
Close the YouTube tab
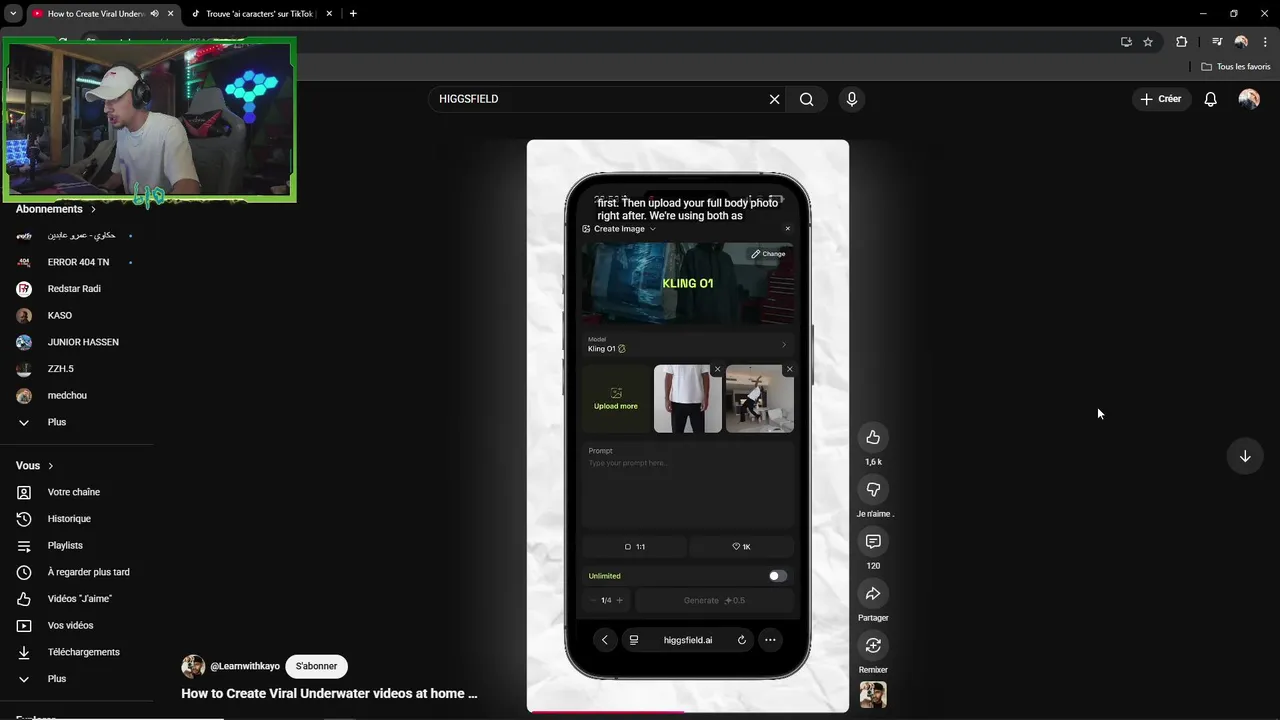tap(171, 14)
